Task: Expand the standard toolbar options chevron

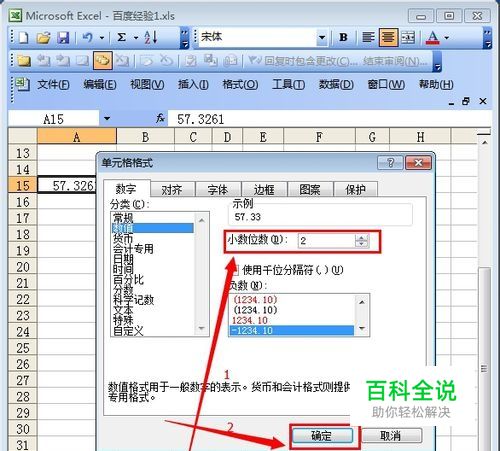Action: click(x=184, y=38)
